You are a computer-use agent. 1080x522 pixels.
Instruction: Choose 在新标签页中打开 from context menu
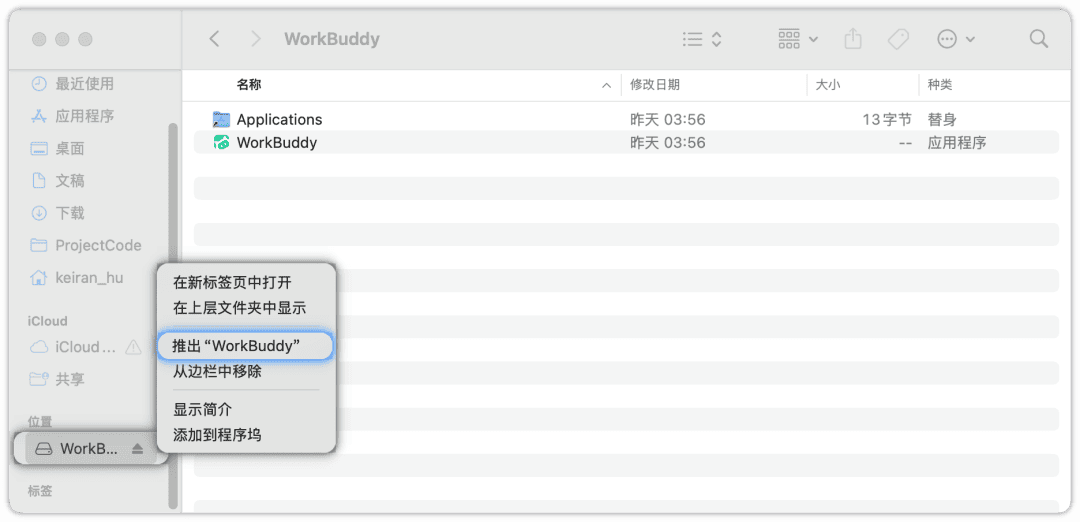click(x=232, y=282)
